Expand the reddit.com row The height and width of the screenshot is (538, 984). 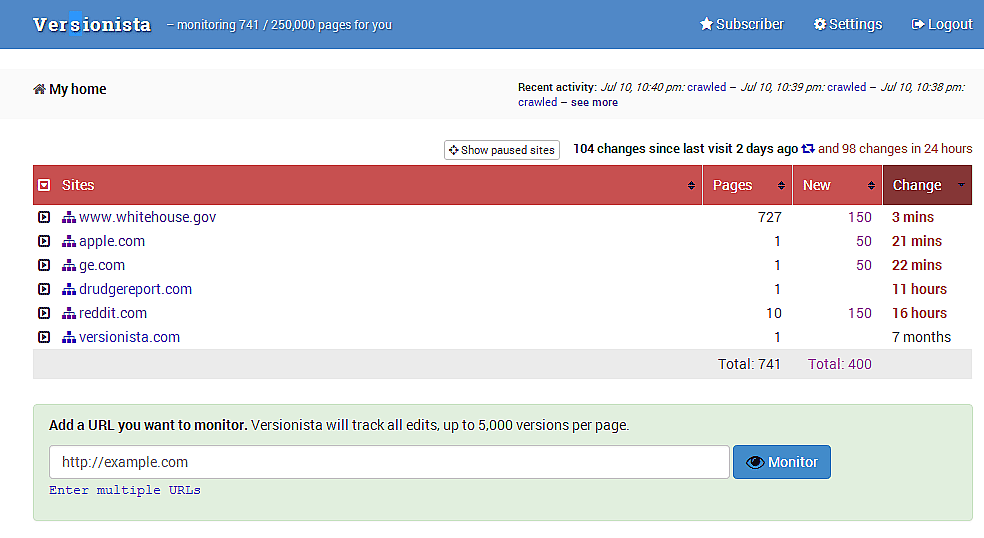click(44, 313)
